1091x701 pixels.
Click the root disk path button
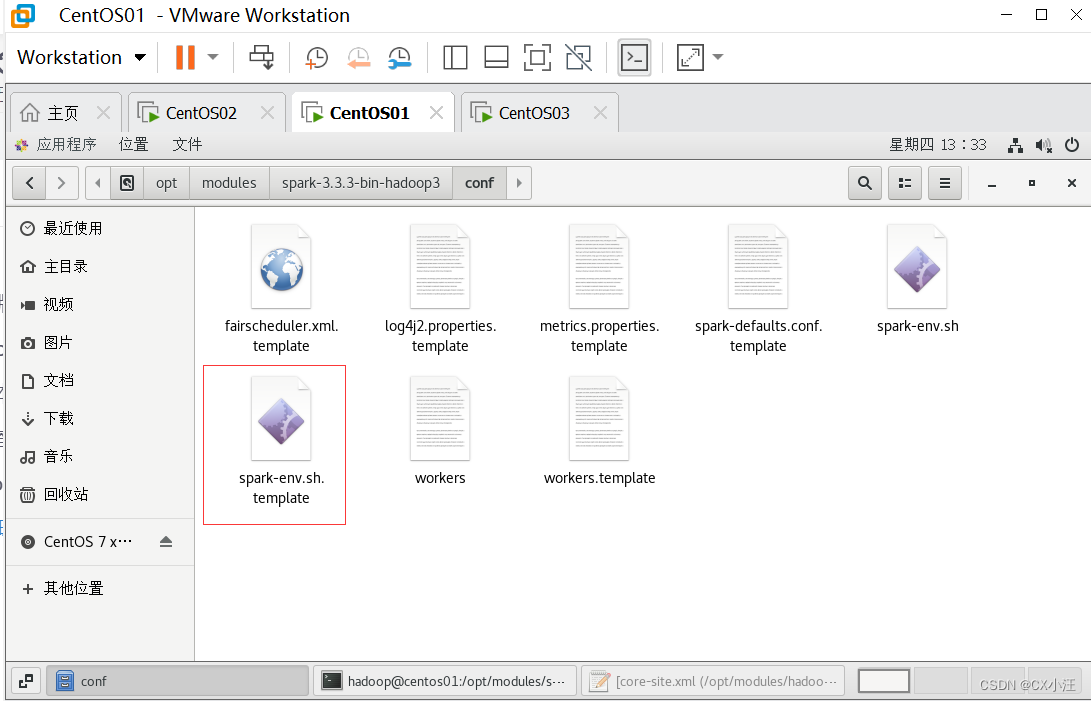(x=127, y=183)
